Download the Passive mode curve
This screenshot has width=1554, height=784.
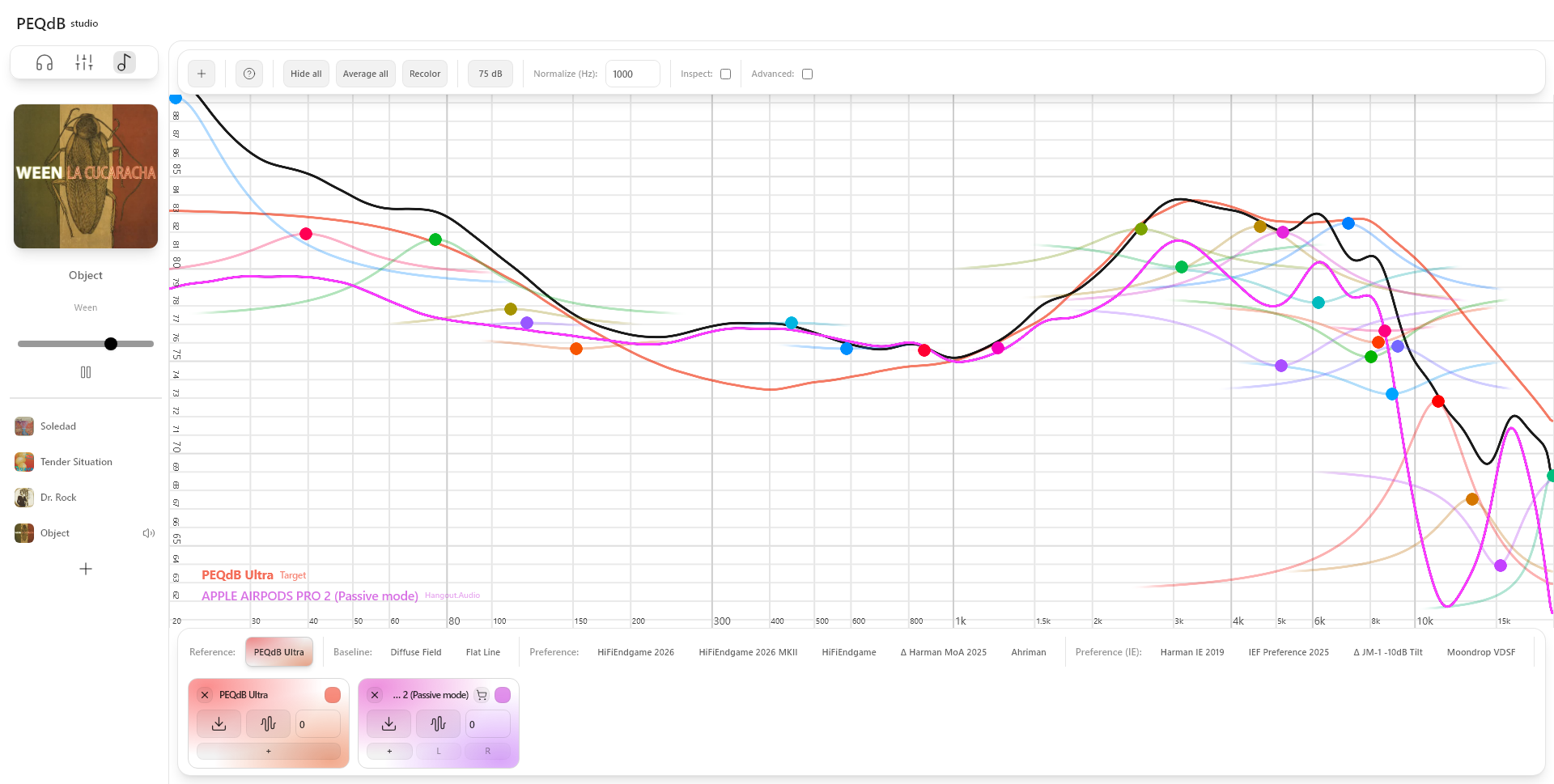[x=388, y=724]
